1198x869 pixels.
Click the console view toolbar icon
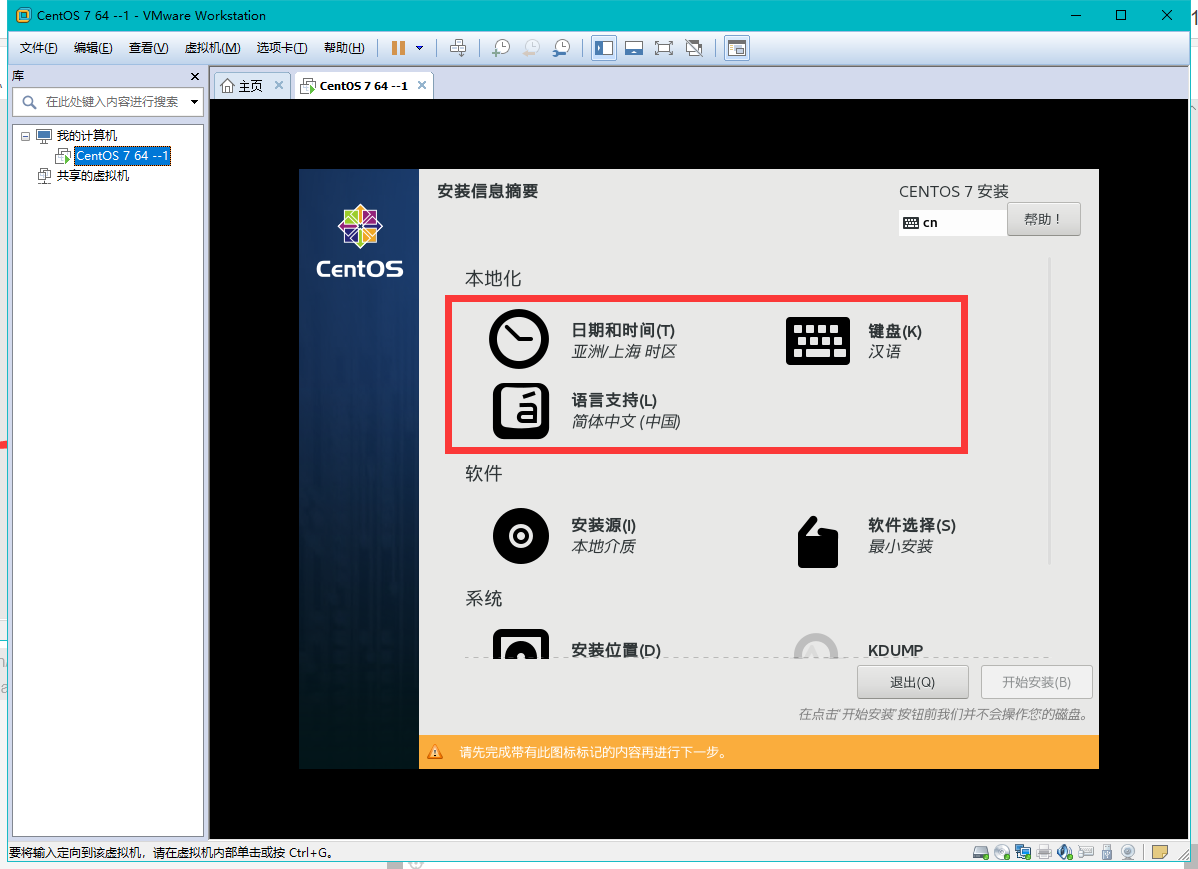click(x=737, y=48)
